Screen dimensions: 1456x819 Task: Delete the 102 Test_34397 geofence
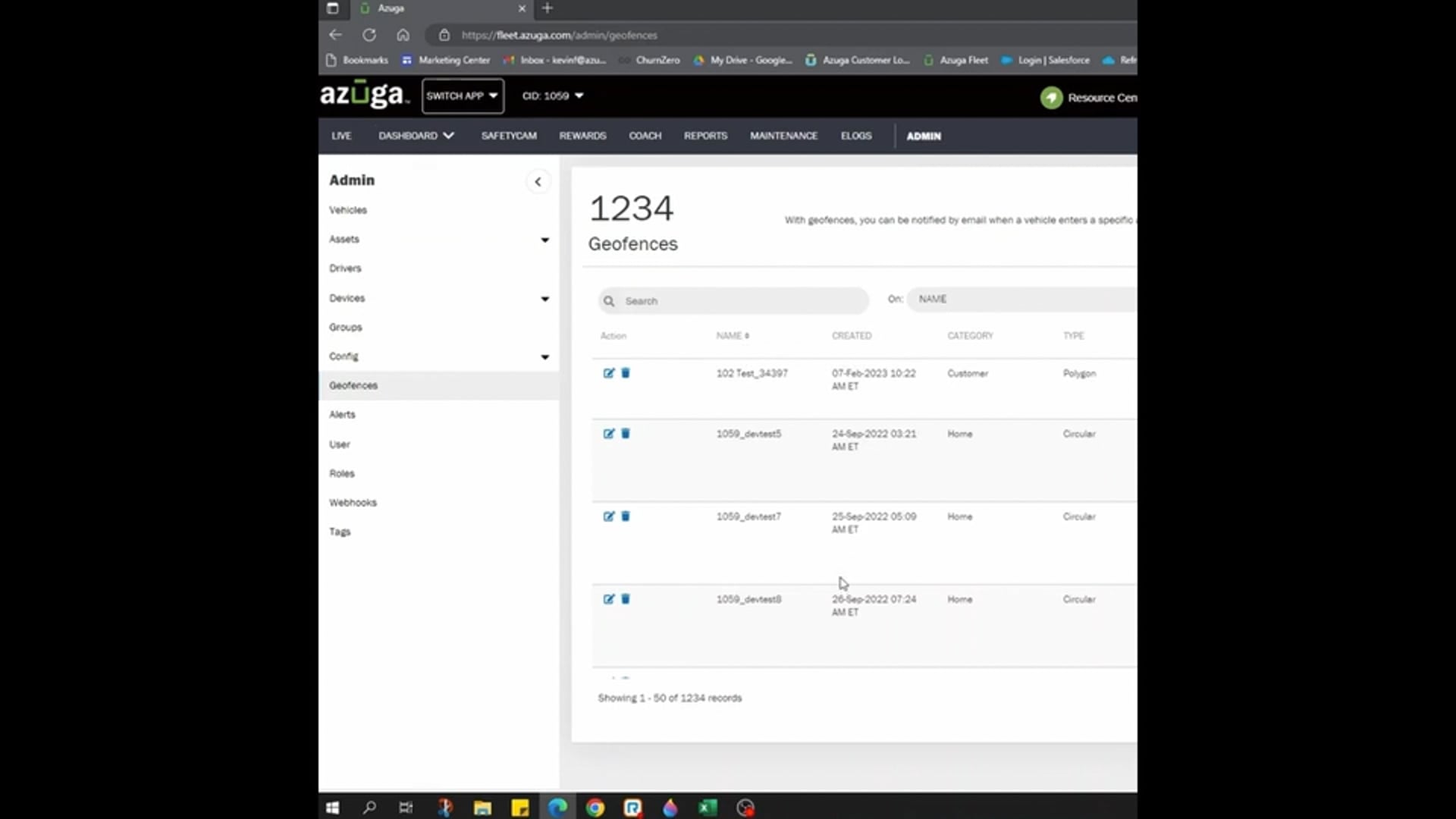point(626,373)
